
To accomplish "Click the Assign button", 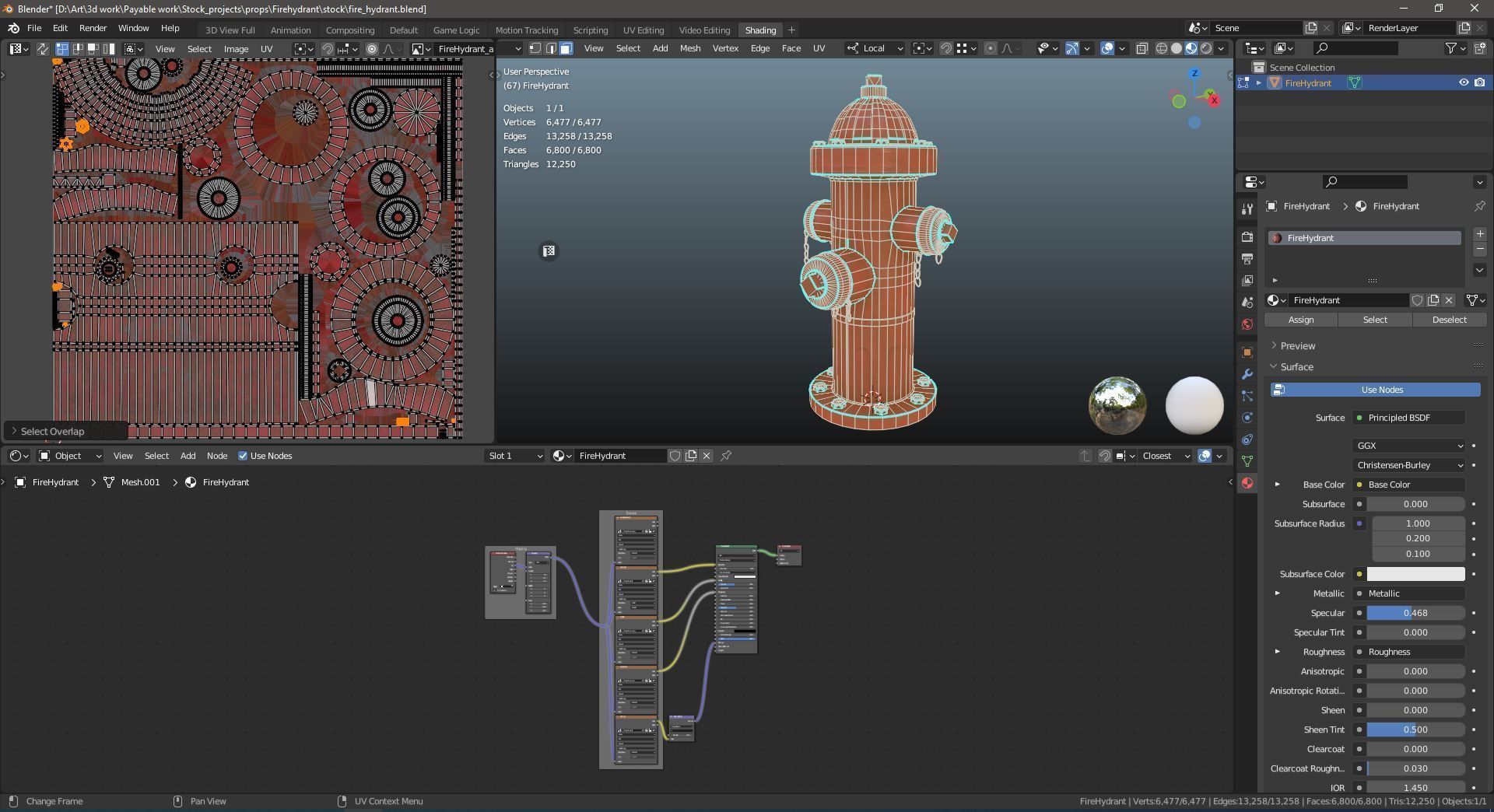I will 1301,320.
